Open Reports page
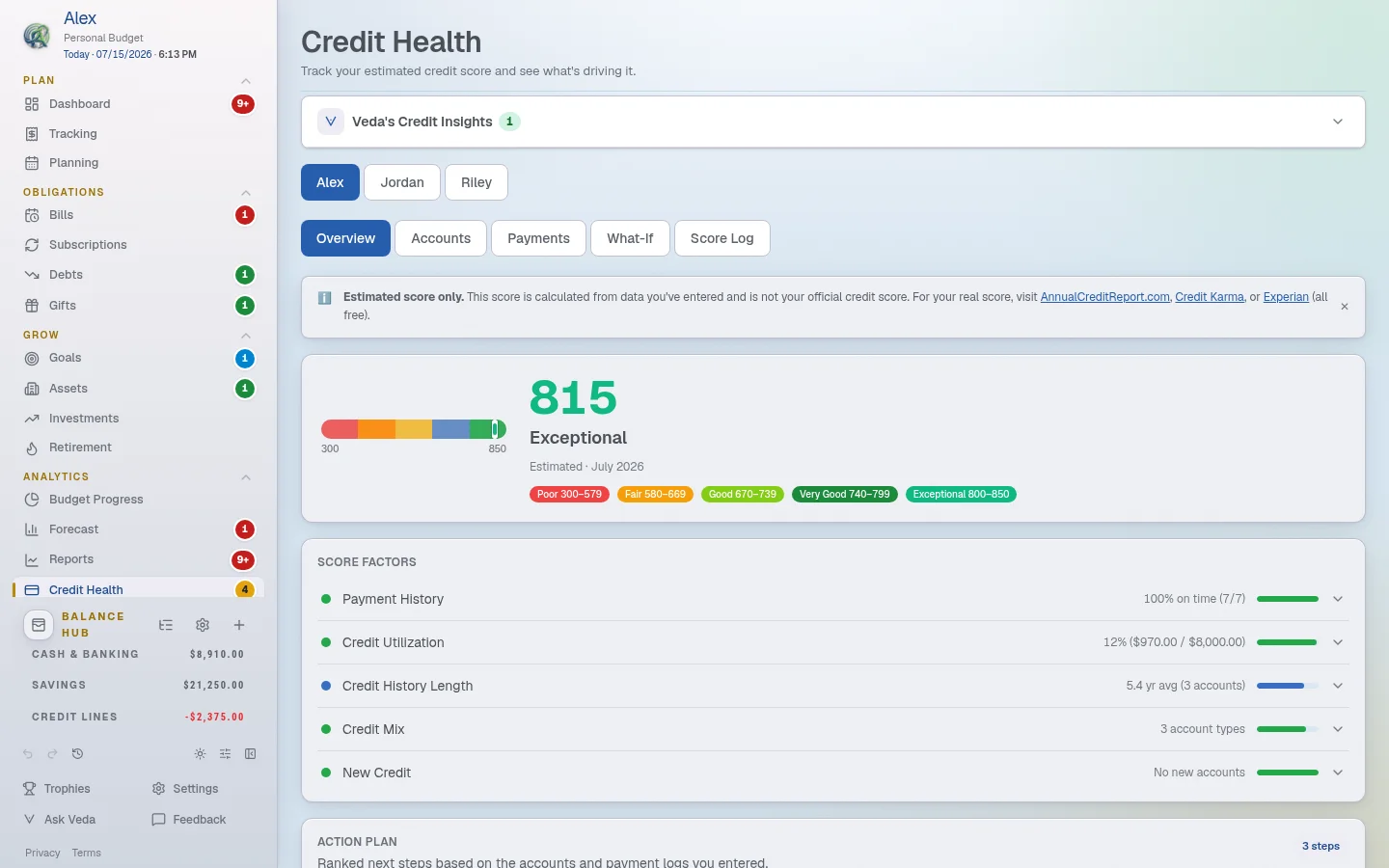Image resolution: width=1389 pixels, height=868 pixels. [138, 559]
